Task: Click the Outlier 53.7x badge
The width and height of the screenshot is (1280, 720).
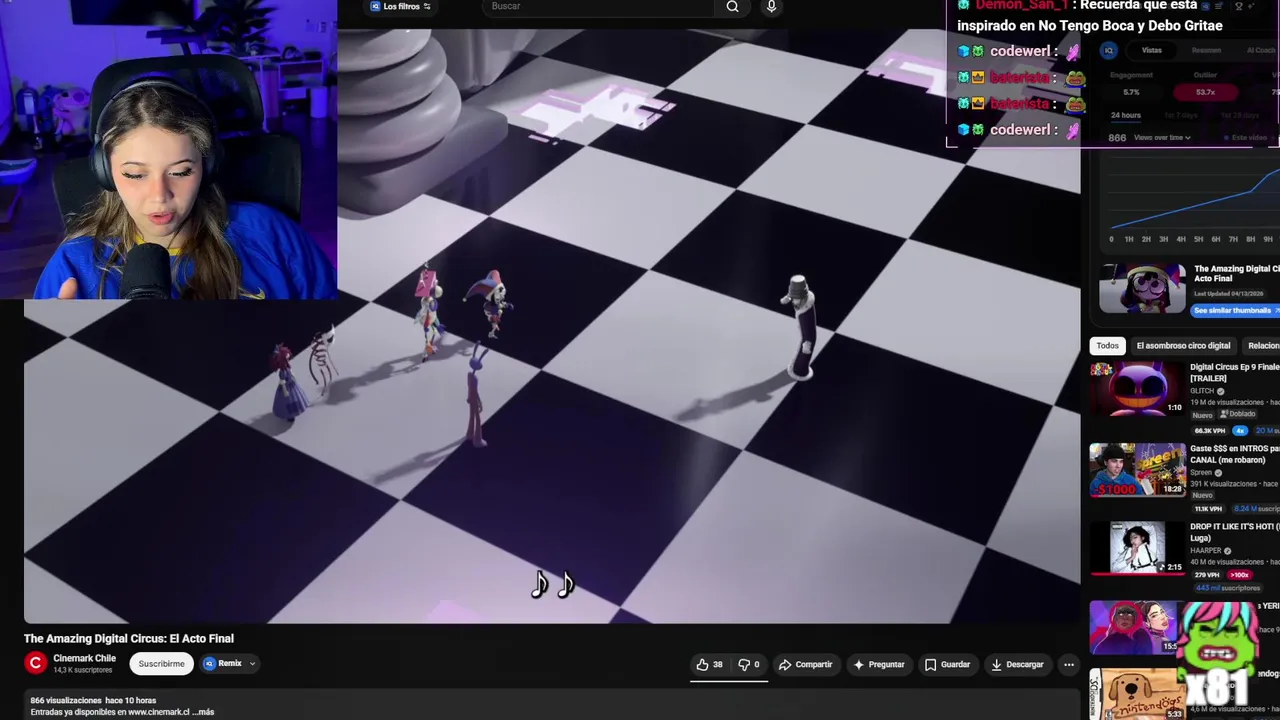Action: pos(1205,92)
